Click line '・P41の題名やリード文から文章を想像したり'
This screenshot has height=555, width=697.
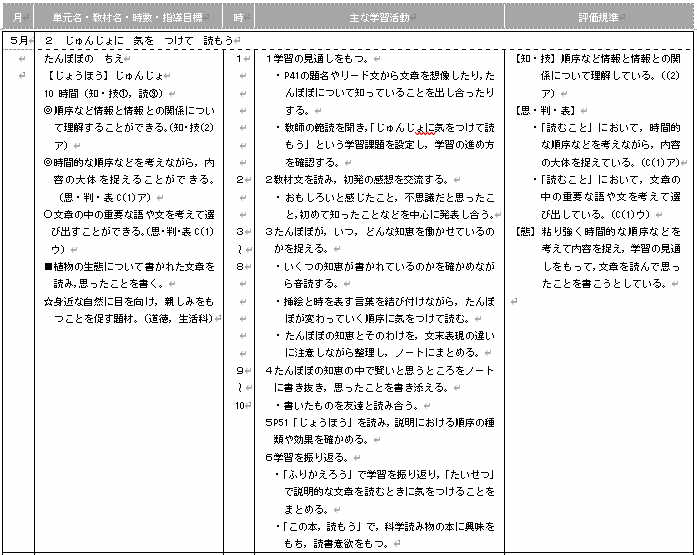pyautogui.click(x=385, y=76)
